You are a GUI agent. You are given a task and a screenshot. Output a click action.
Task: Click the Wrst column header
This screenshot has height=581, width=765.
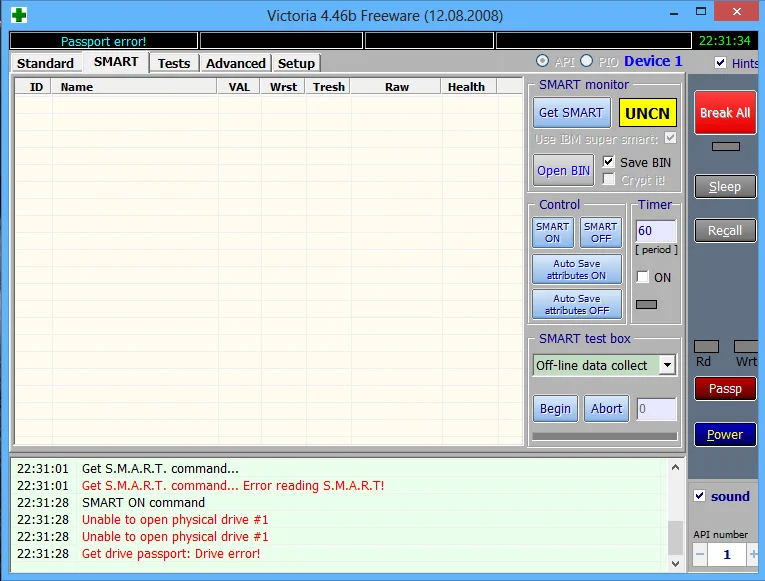point(283,87)
